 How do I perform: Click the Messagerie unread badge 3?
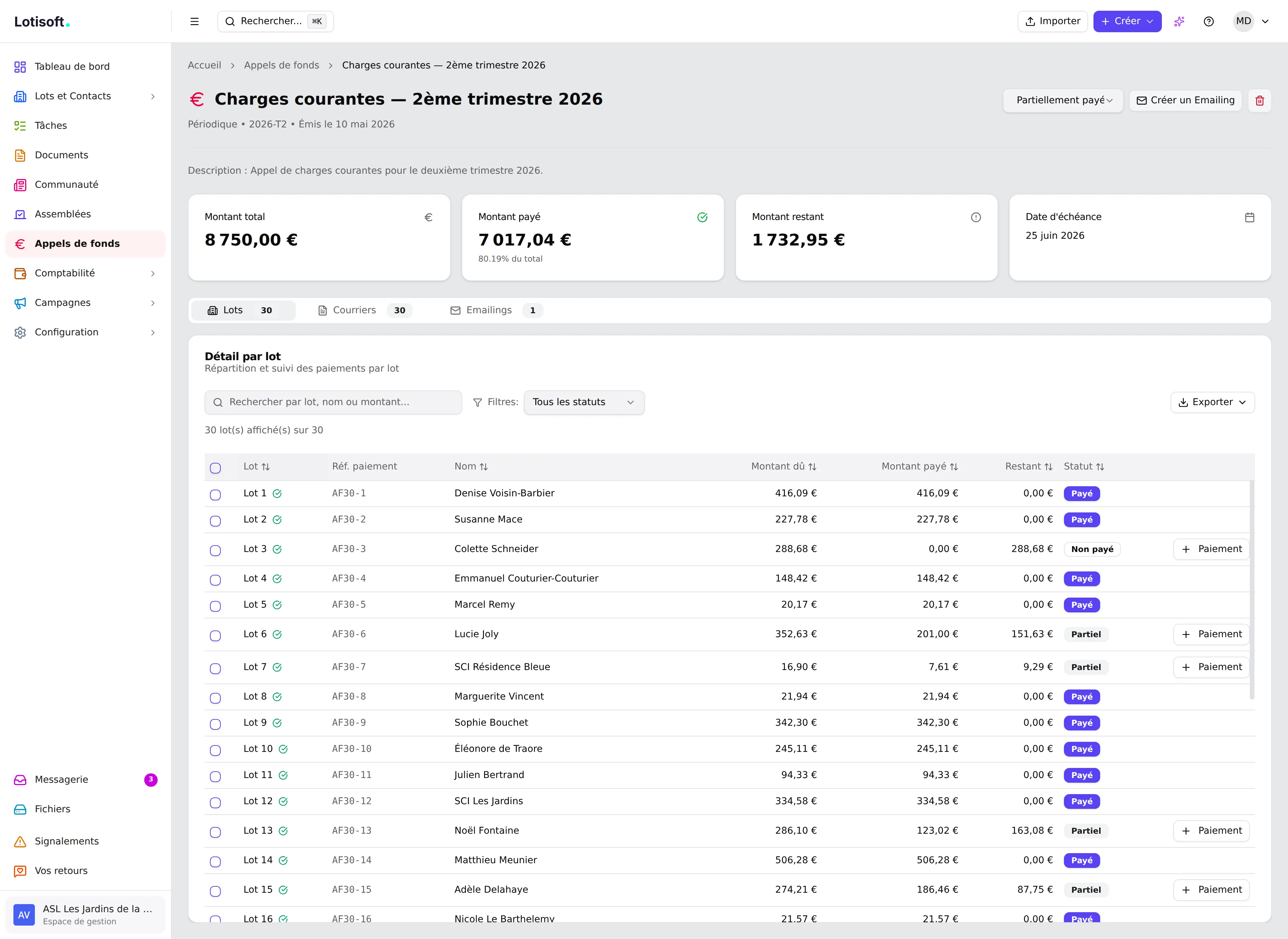151,780
